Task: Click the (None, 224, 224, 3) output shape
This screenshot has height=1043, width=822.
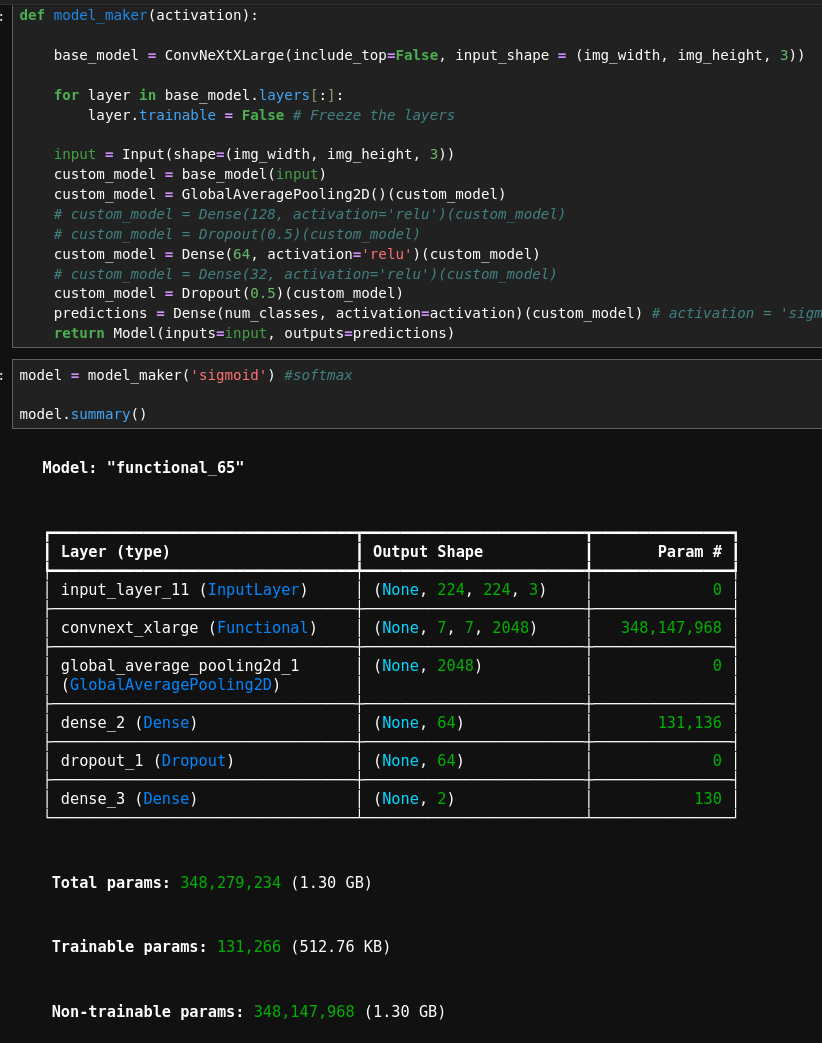Action: pyautogui.click(x=460, y=589)
